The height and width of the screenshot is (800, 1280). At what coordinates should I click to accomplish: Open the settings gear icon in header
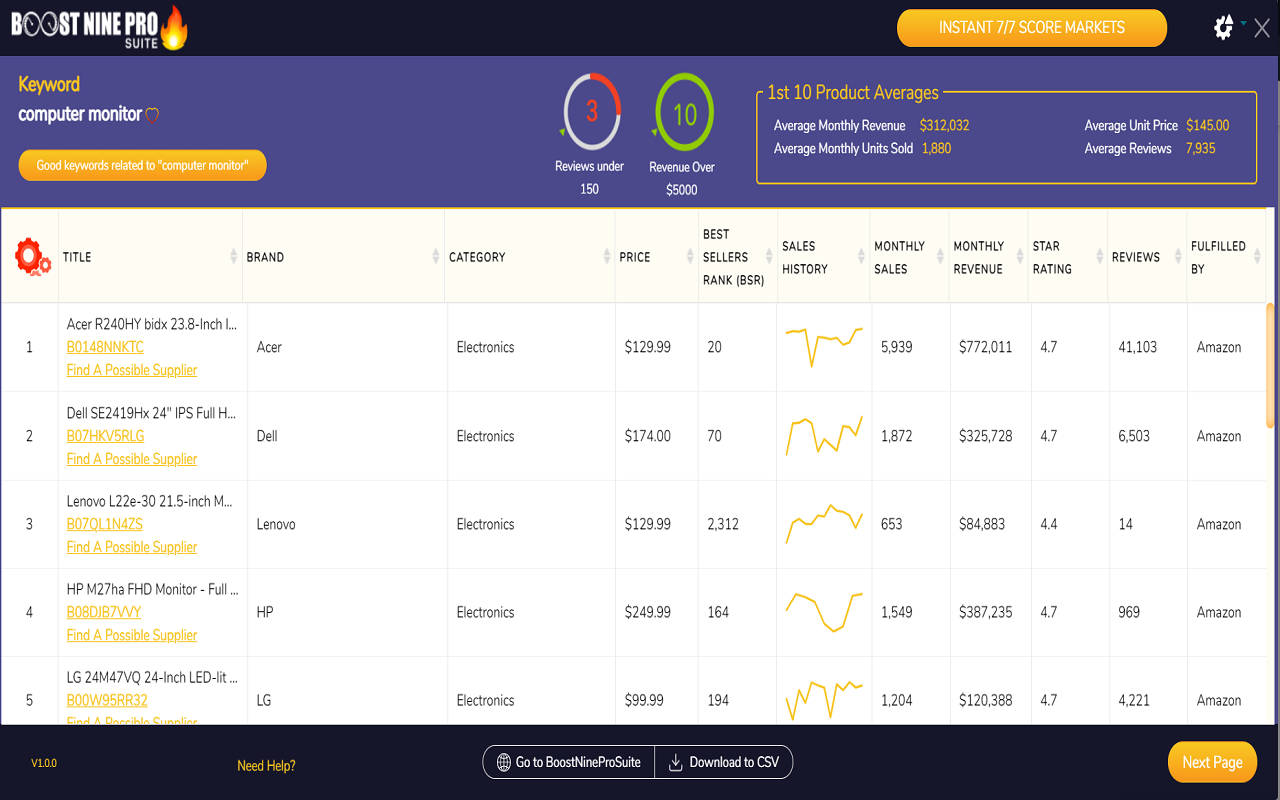point(1223,28)
